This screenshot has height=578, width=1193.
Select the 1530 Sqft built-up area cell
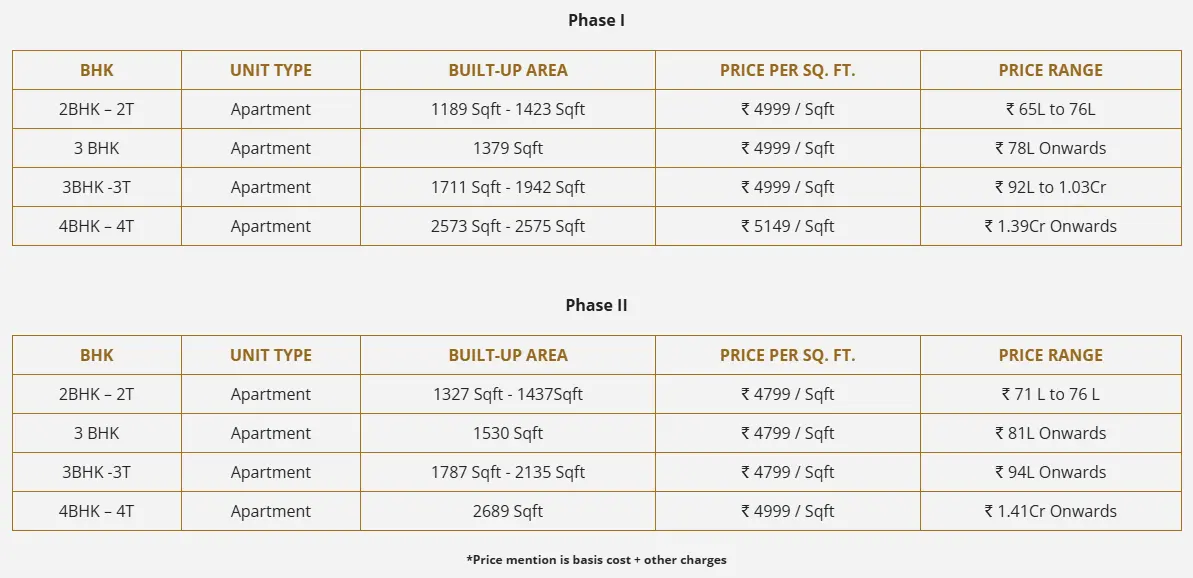pyautogui.click(x=508, y=433)
